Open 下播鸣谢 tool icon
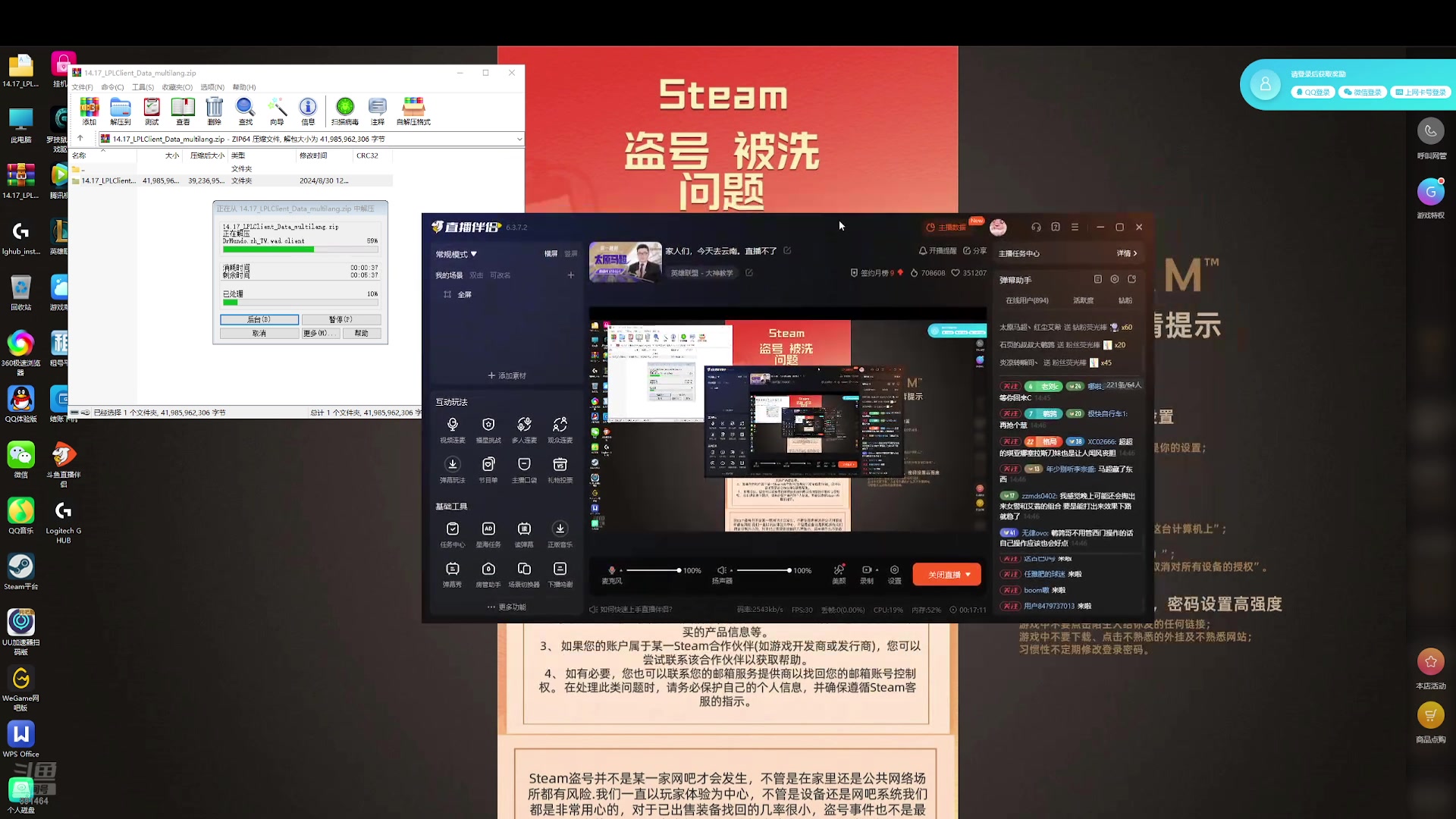This screenshot has width=1456, height=819. (x=560, y=574)
